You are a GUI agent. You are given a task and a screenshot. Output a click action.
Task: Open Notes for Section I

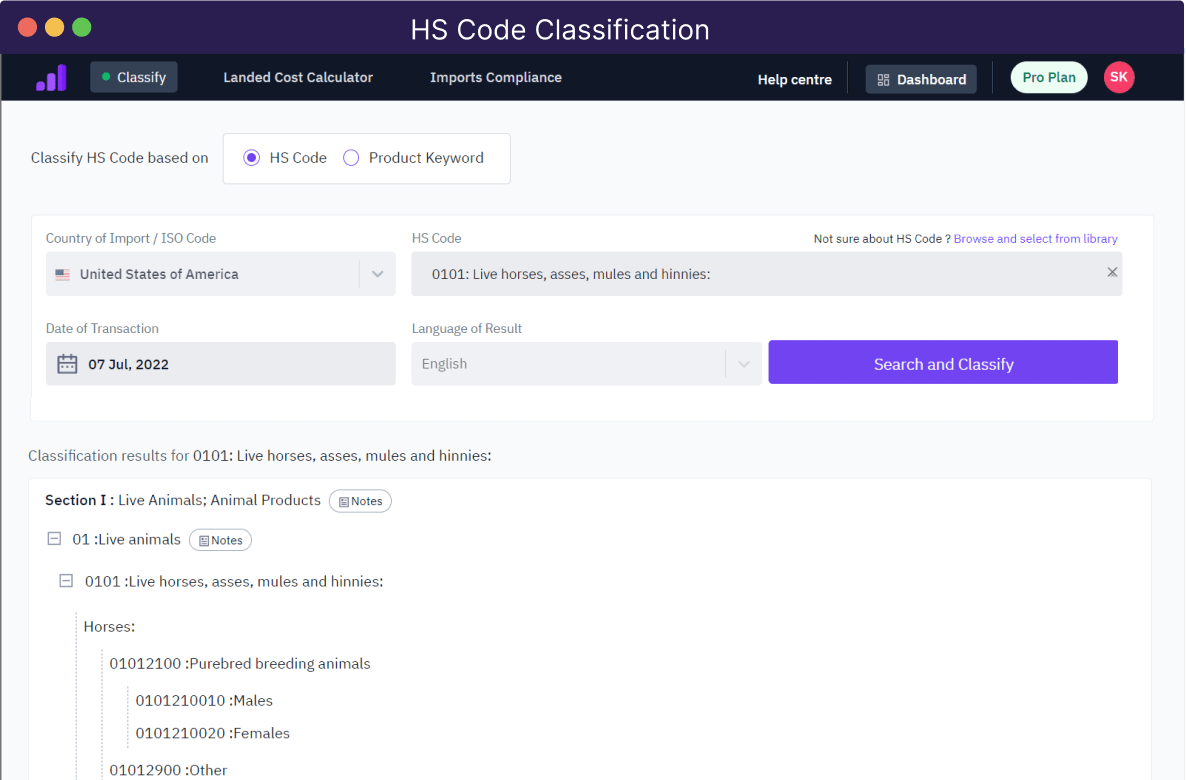click(360, 501)
